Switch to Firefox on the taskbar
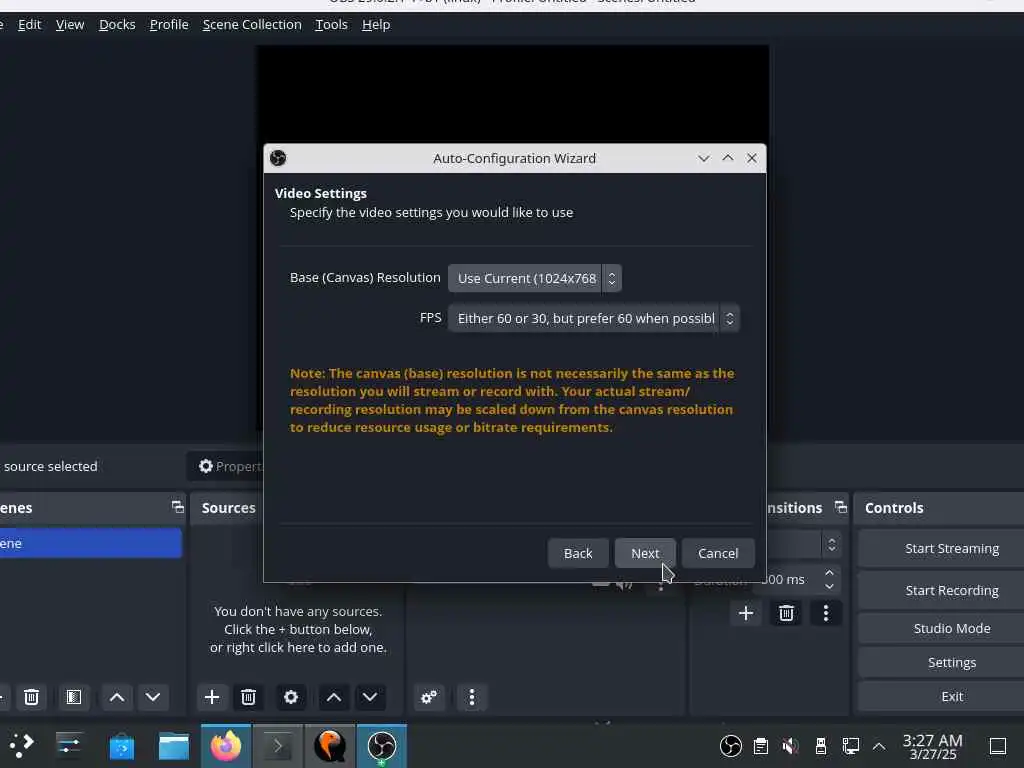The image size is (1024, 768). coord(225,746)
